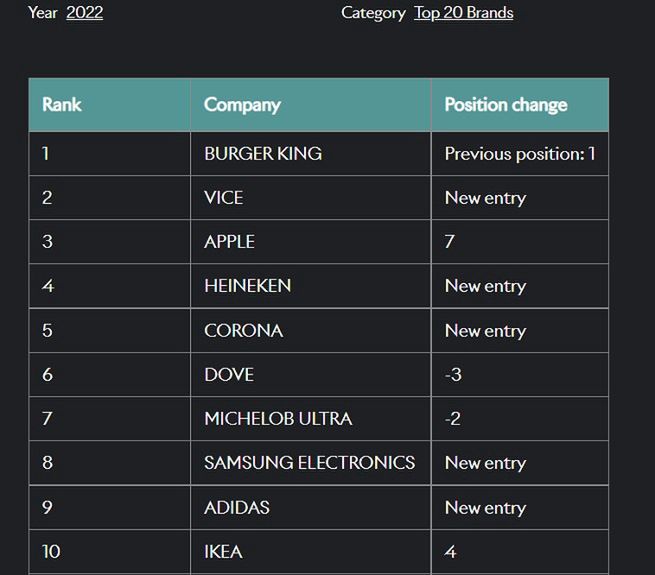
Task: Open the Top 20 Brands category dropdown
Action: pos(463,13)
